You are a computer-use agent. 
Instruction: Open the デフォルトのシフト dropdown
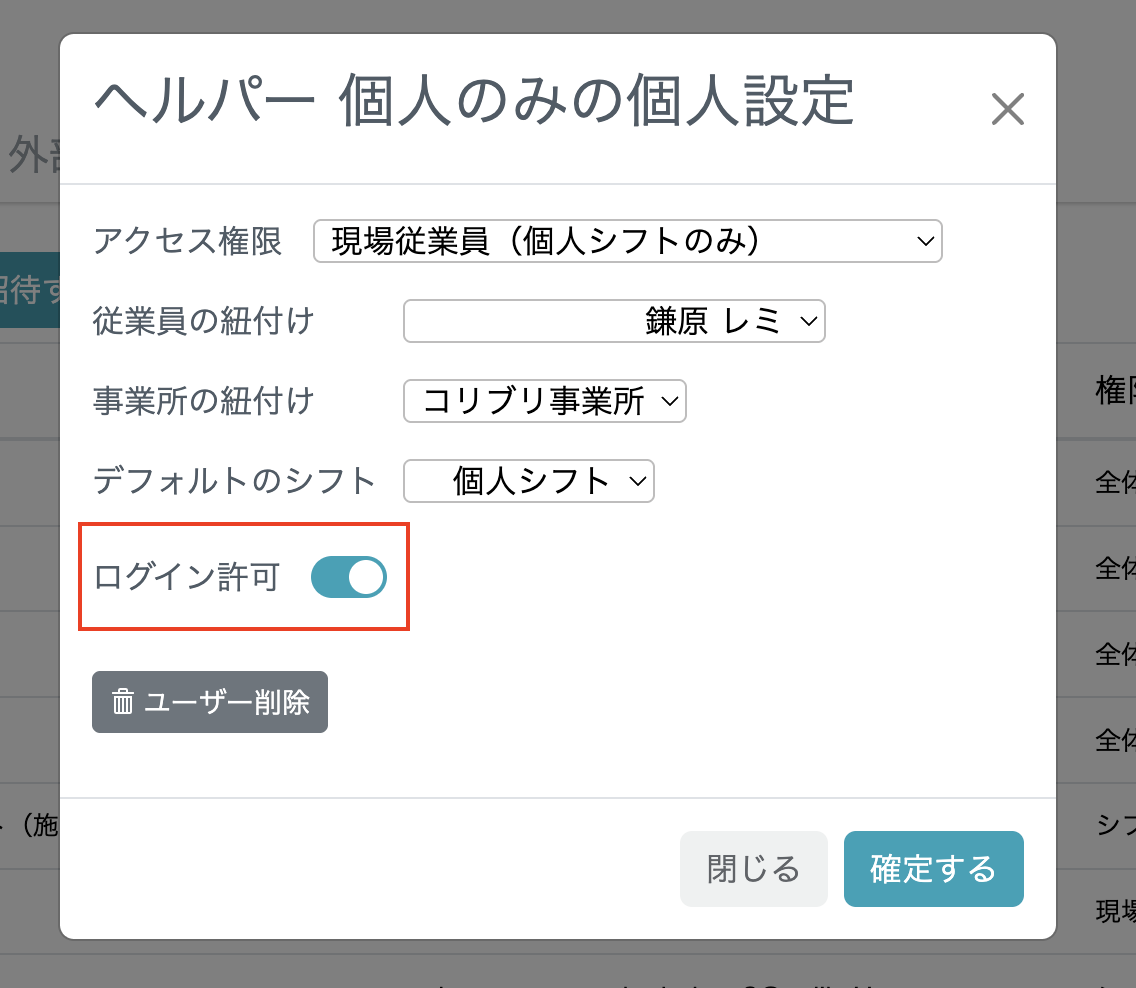pos(528,481)
